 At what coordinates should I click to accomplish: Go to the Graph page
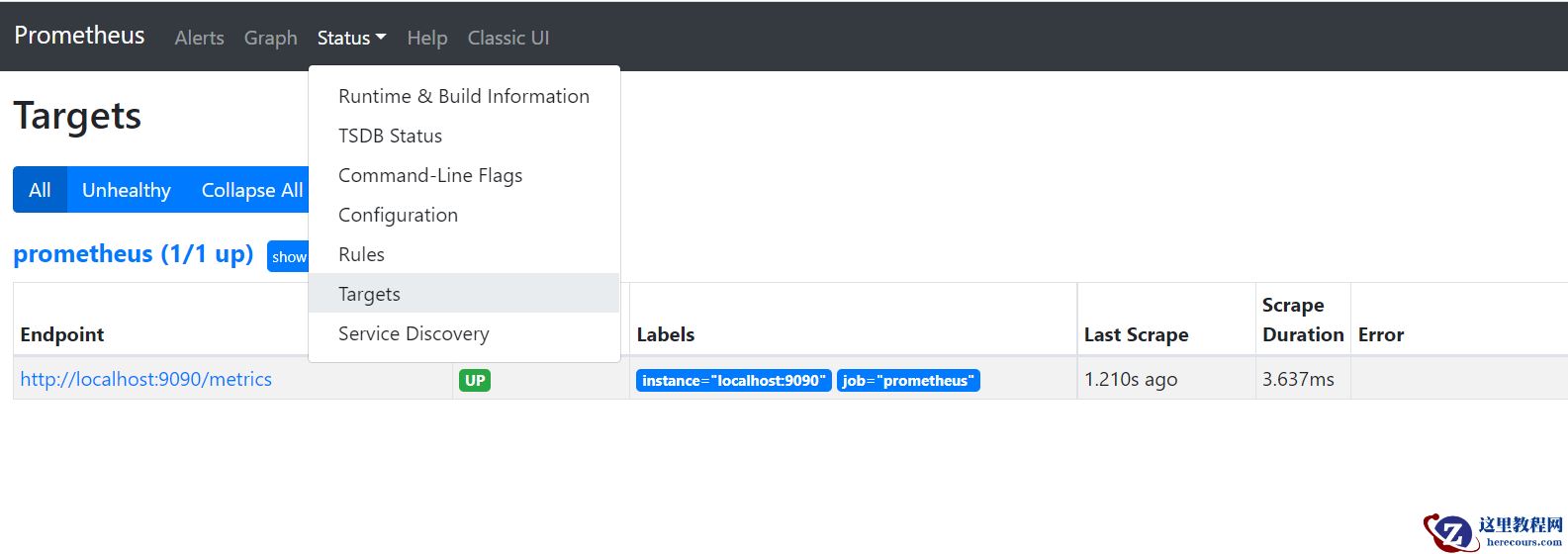pyautogui.click(x=270, y=38)
